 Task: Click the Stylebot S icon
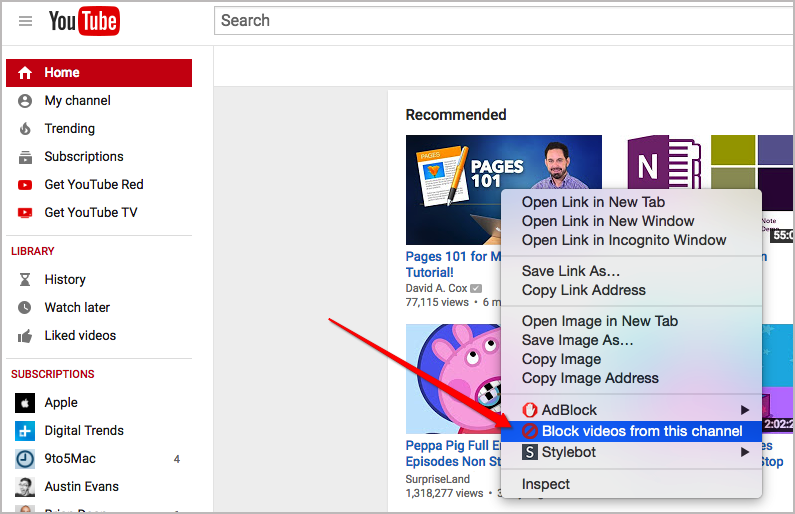point(529,452)
